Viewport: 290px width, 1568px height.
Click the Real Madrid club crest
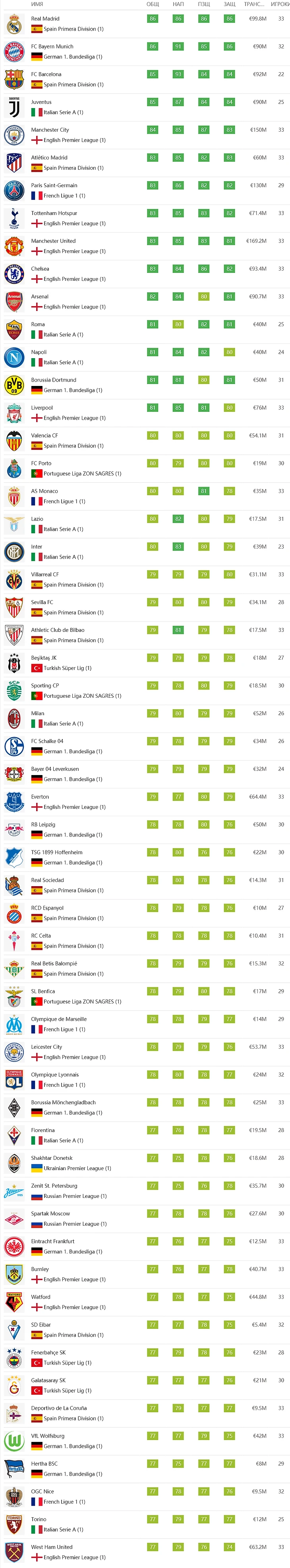14,24
